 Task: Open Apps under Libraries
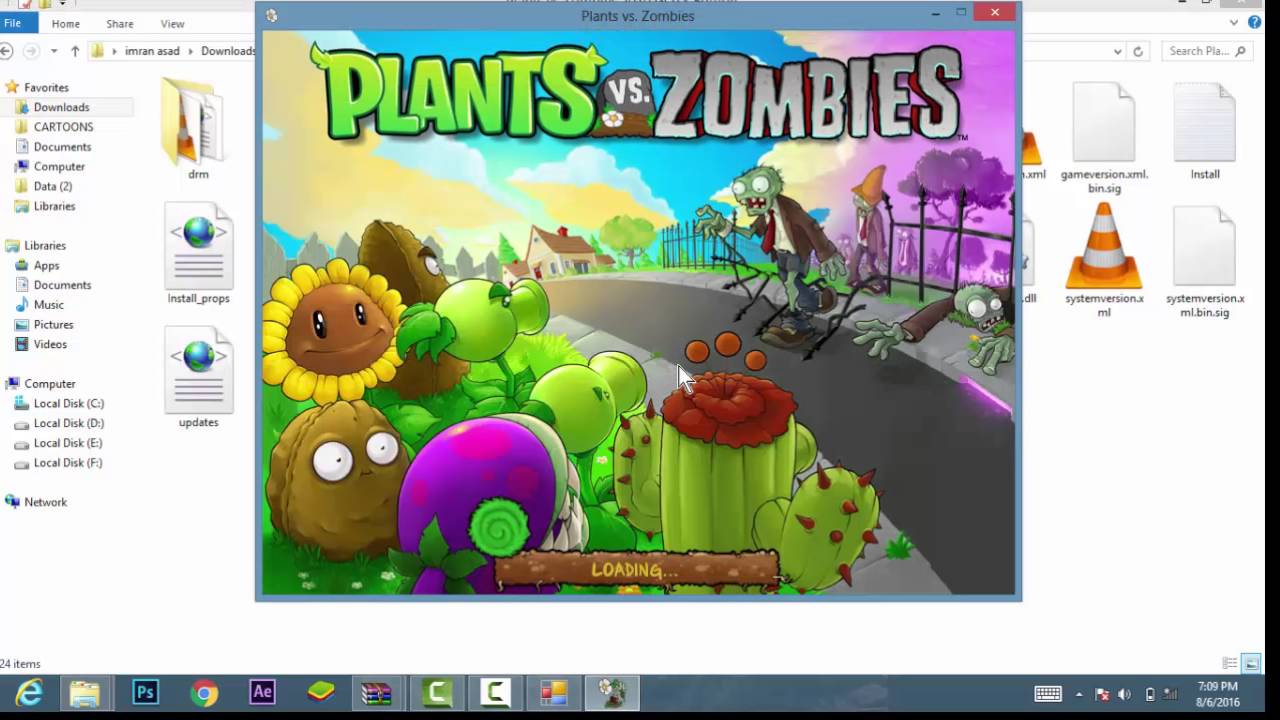[x=46, y=265]
